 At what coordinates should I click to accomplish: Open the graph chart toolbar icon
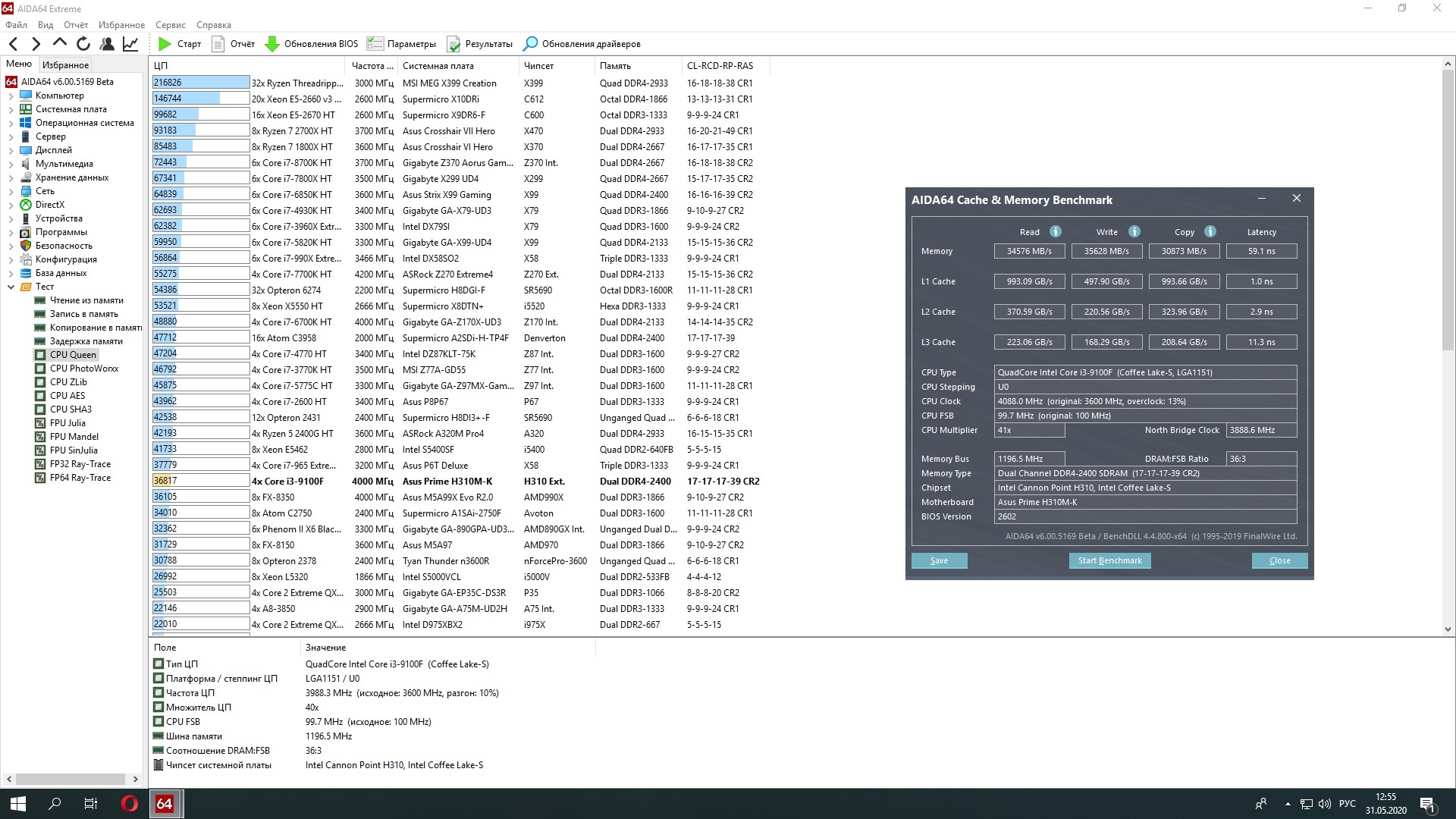tap(130, 44)
